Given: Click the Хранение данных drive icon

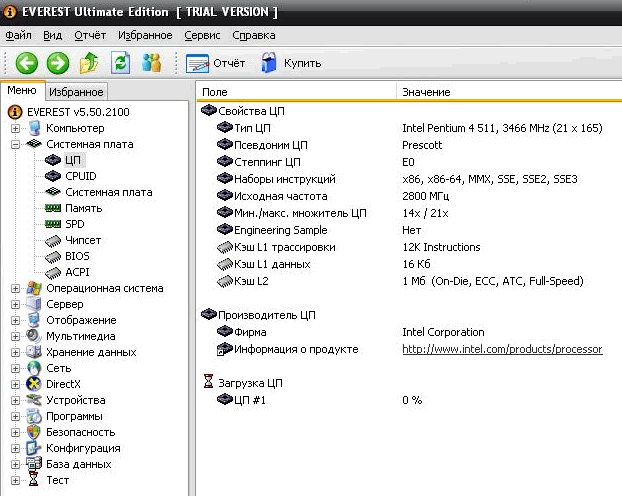Looking at the screenshot, I should 34,352.
